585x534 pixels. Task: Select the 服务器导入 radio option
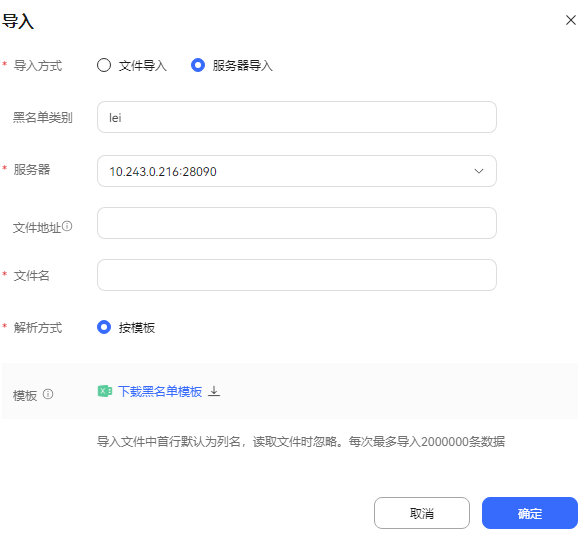click(198, 65)
